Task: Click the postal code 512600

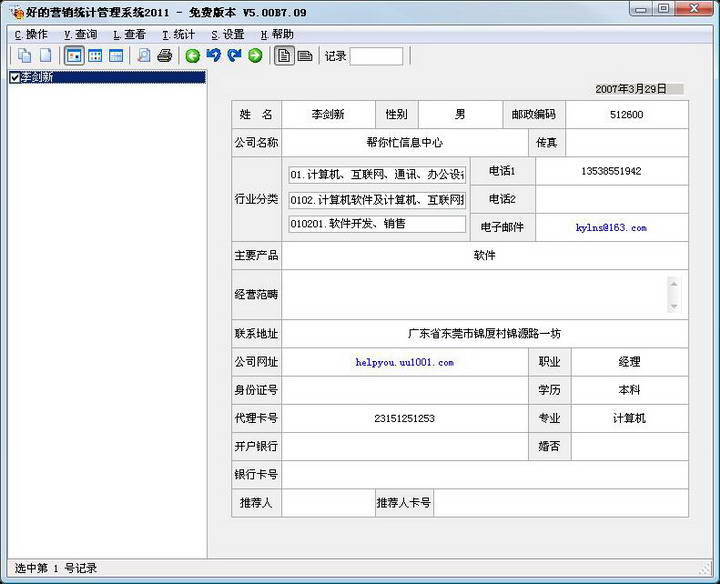Action: point(626,115)
